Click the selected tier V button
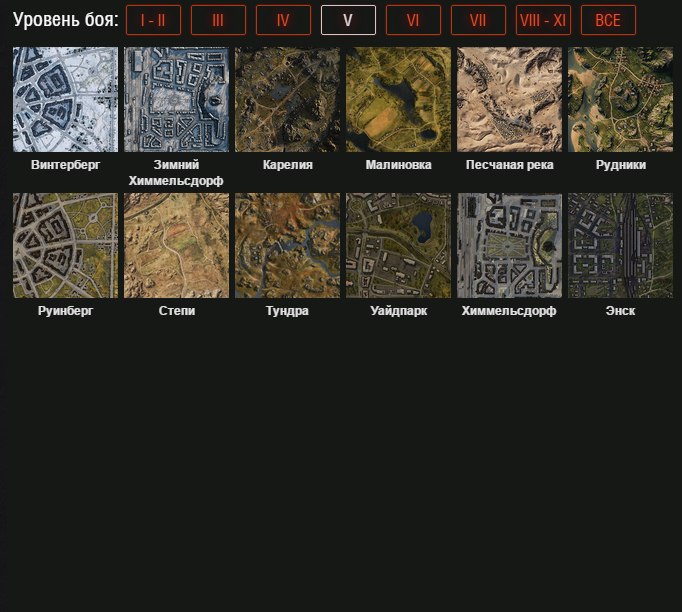Image resolution: width=682 pixels, height=612 pixels. pos(348,20)
